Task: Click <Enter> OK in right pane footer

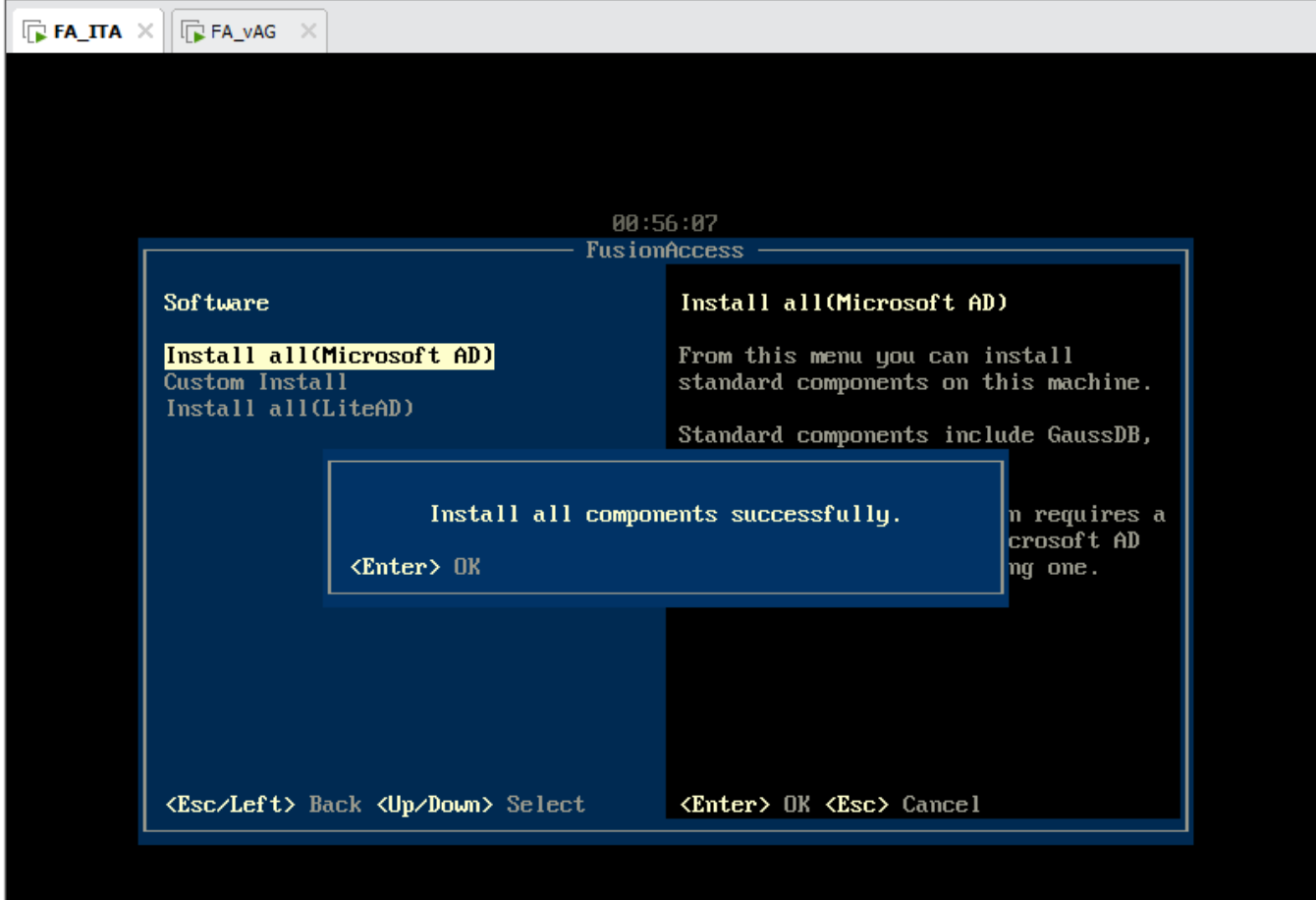Action: pyautogui.click(x=745, y=805)
